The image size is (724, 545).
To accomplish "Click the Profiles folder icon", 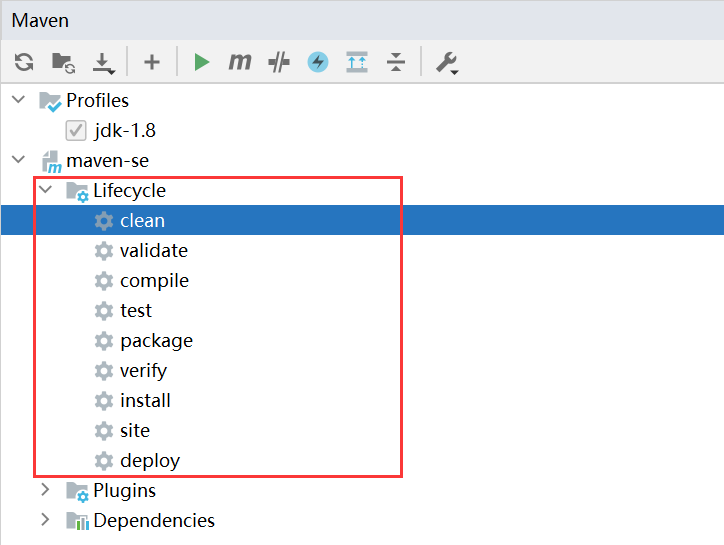I will point(50,101).
